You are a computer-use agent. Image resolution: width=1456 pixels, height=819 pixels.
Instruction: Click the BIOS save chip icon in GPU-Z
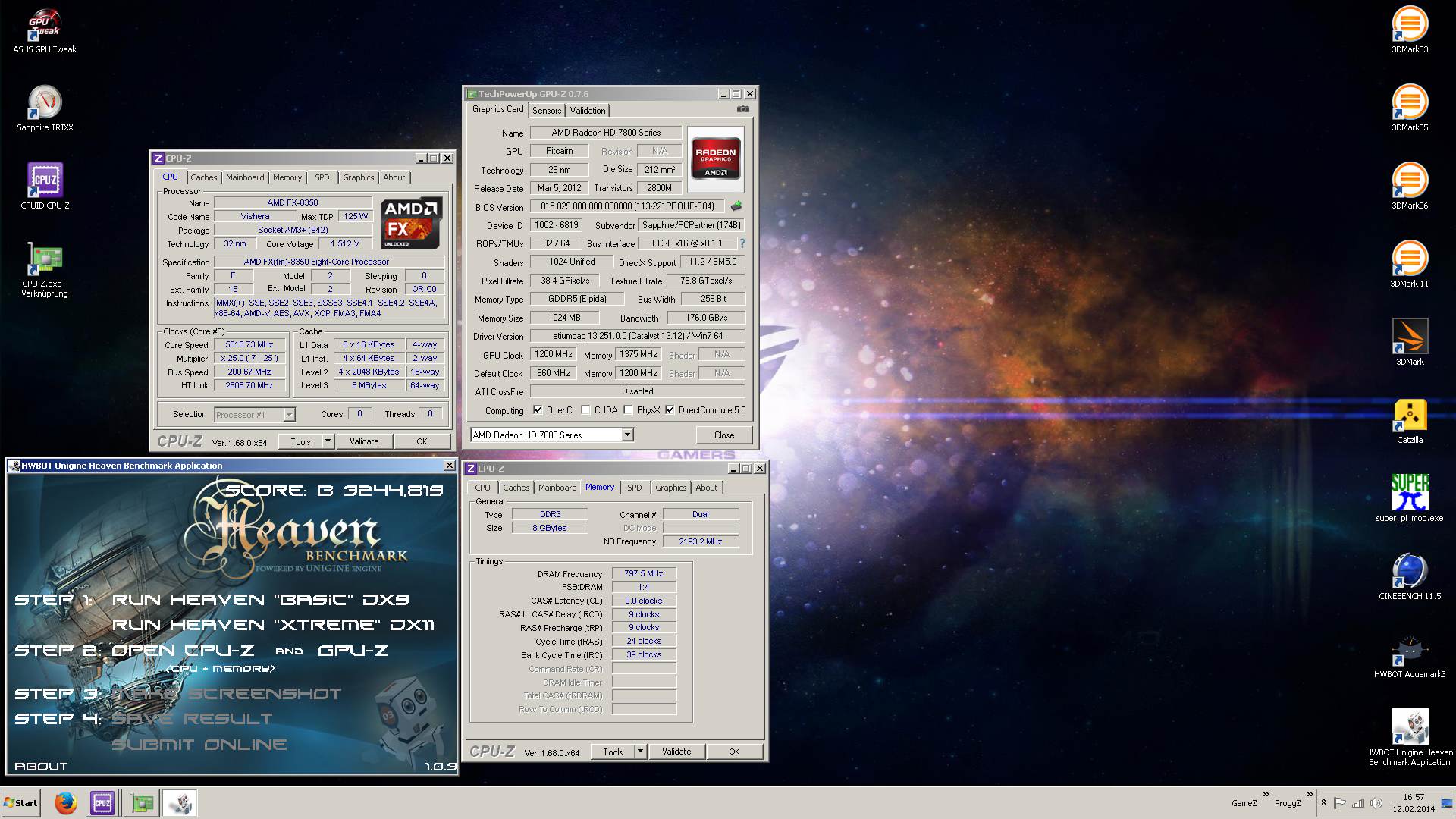736,206
